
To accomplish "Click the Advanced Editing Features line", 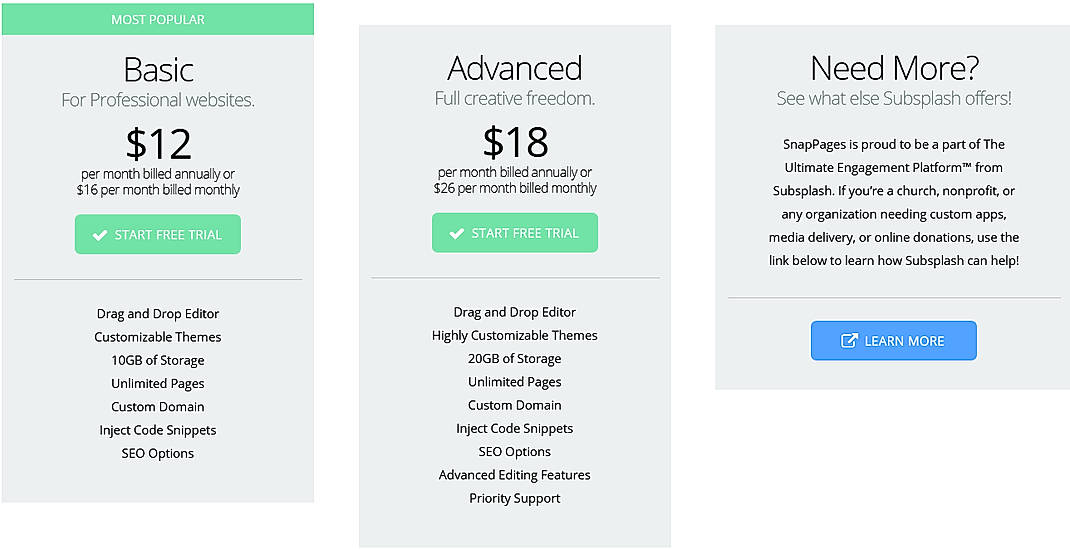I will 515,475.
